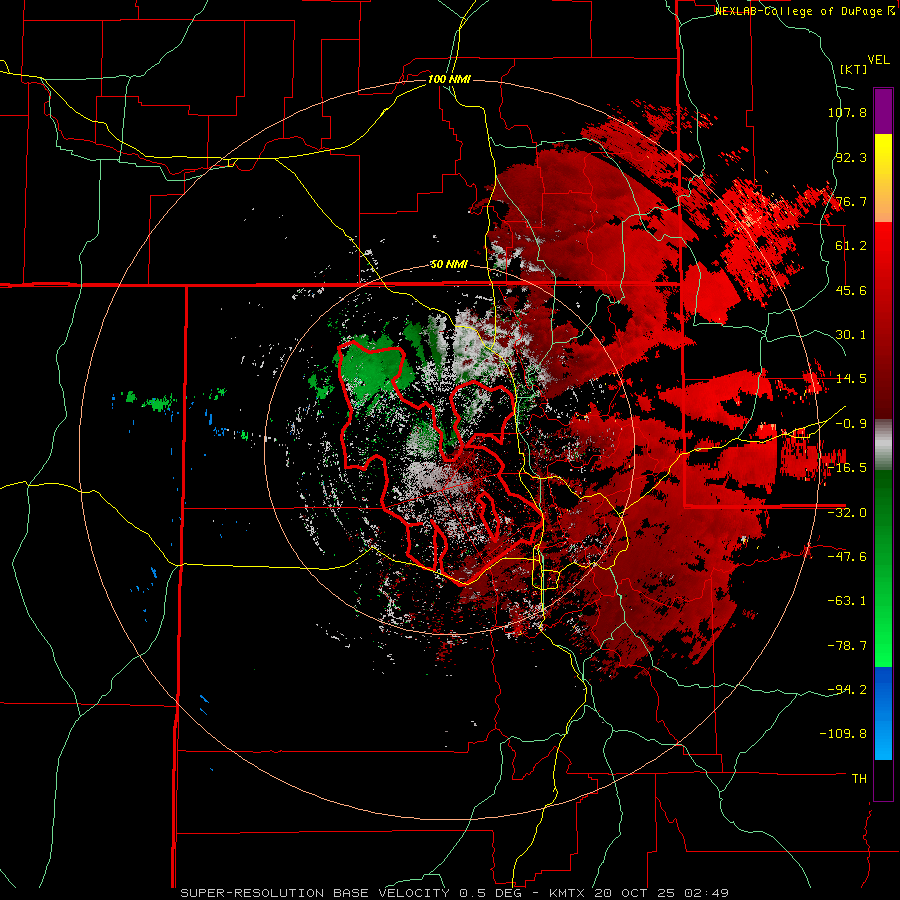Pick the black TH segment of the color bar
This screenshot has width=900, height=900.
click(883, 779)
